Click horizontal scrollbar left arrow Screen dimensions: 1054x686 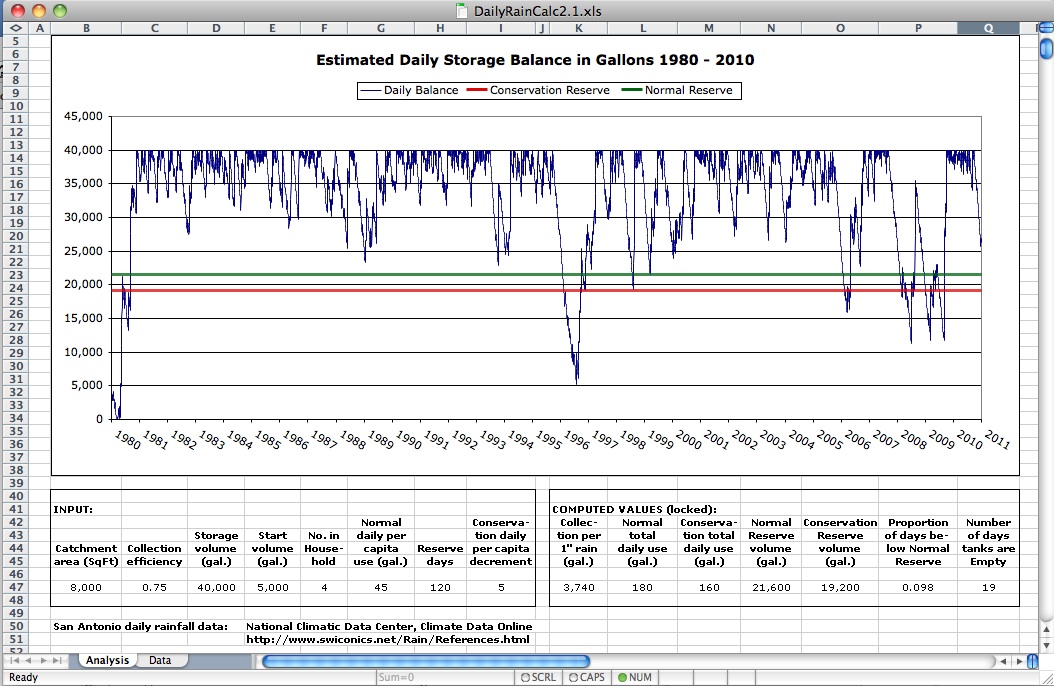[x=1003, y=661]
